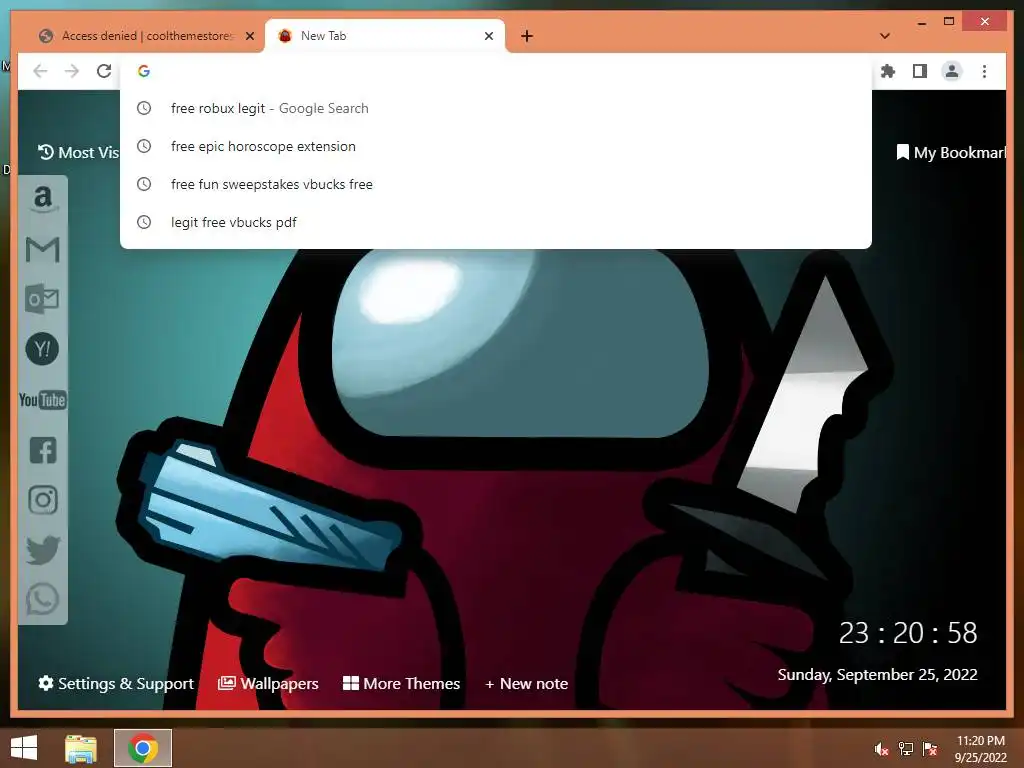Open the Gmail shortcut icon

[42, 249]
